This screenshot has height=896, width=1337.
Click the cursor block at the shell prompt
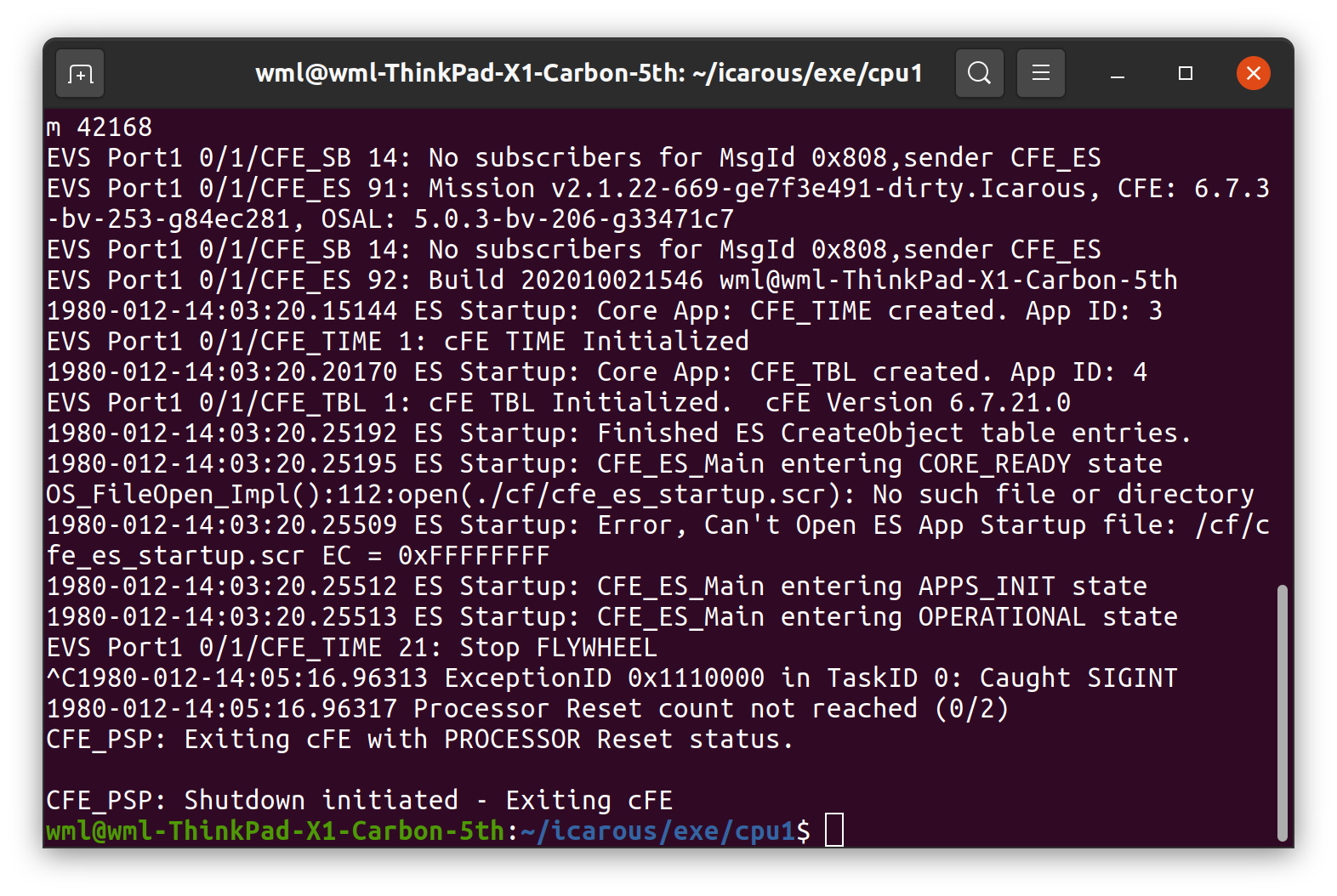[834, 831]
